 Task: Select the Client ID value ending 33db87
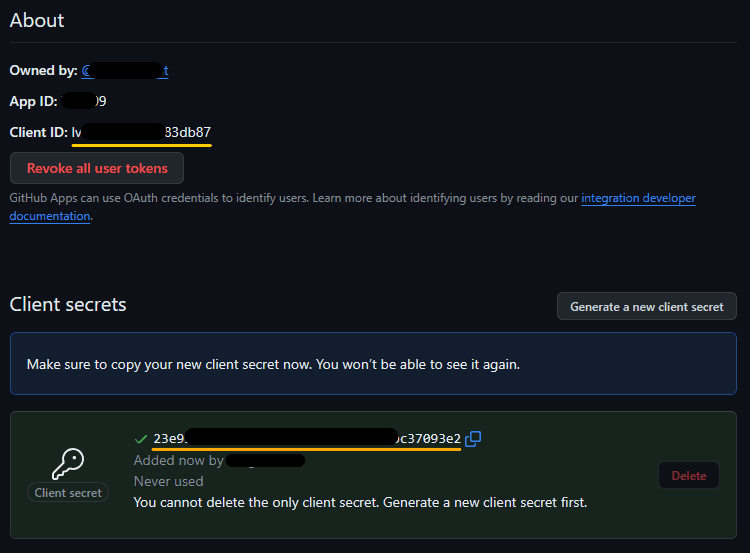pyautogui.click(x=141, y=132)
